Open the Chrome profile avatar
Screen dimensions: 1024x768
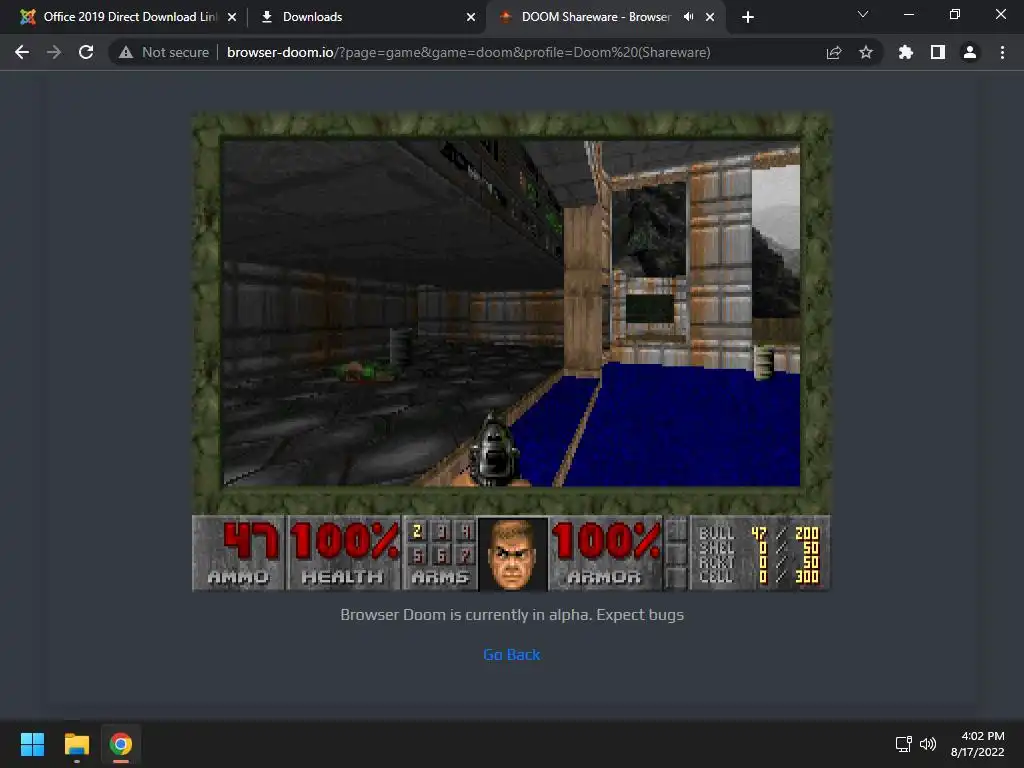click(x=970, y=52)
